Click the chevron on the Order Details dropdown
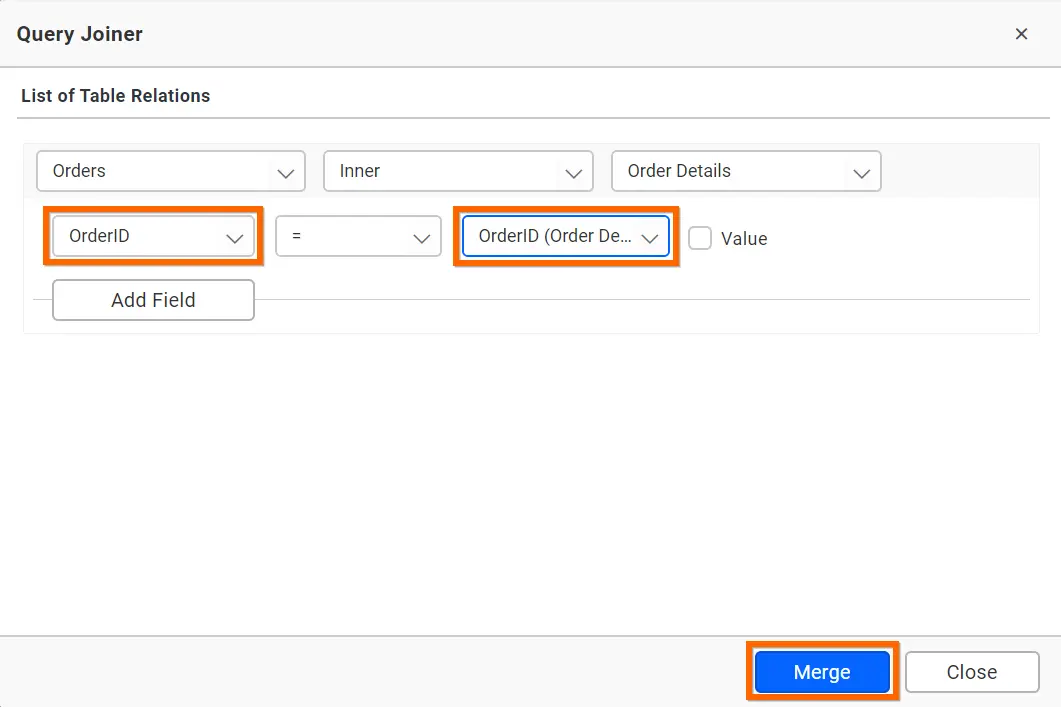This screenshot has height=707, width=1061. [x=861, y=171]
